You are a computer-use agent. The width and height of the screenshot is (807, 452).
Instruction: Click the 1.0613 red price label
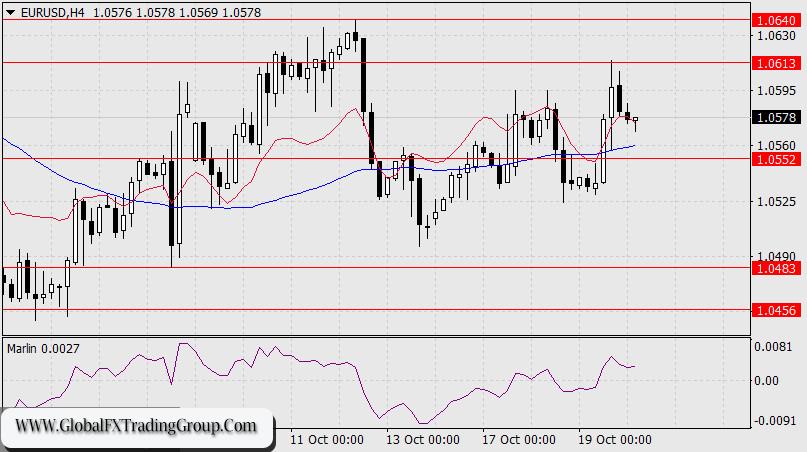pyautogui.click(x=777, y=63)
